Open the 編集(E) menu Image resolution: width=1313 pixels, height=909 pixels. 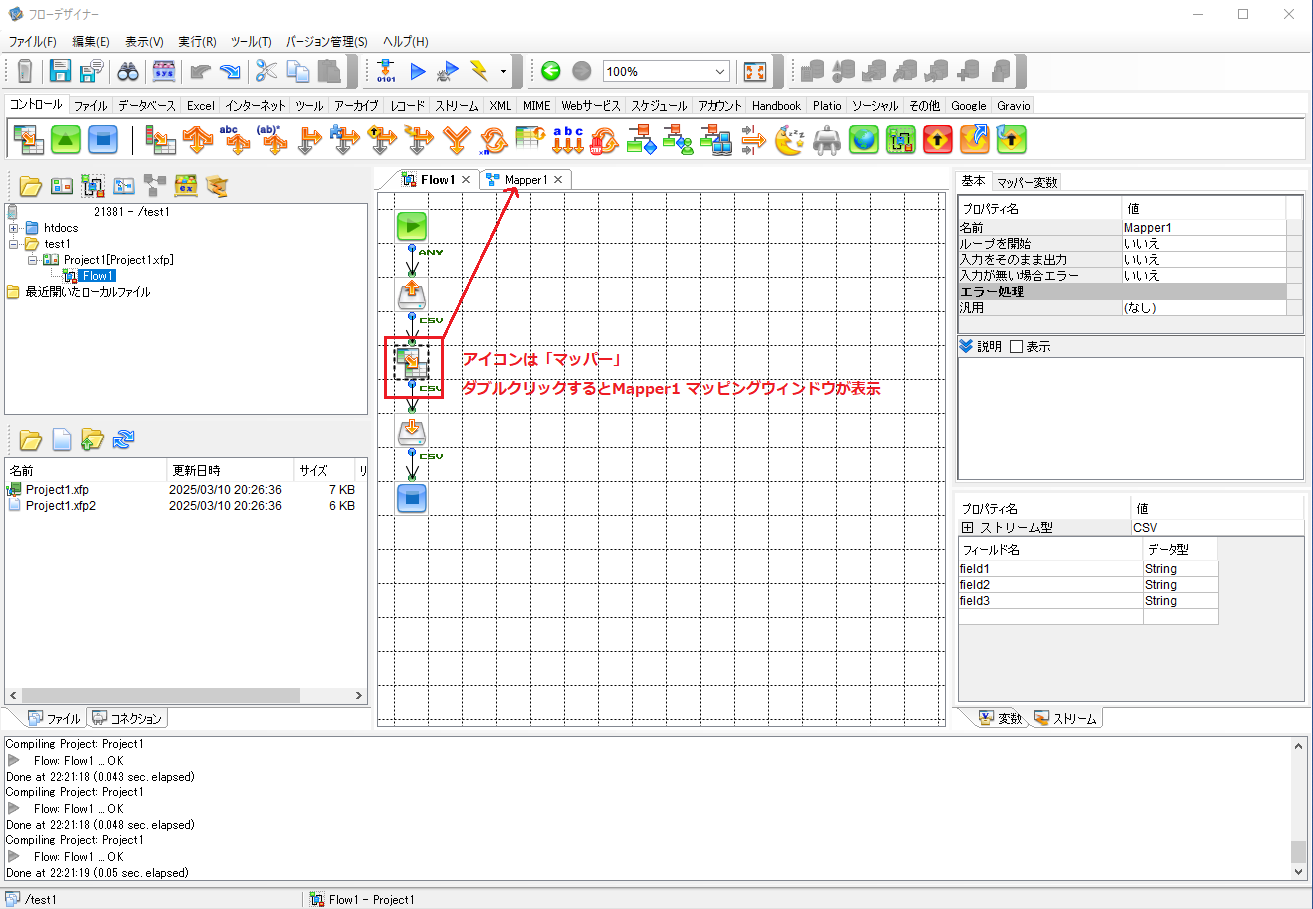pyautogui.click(x=91, y=42)
